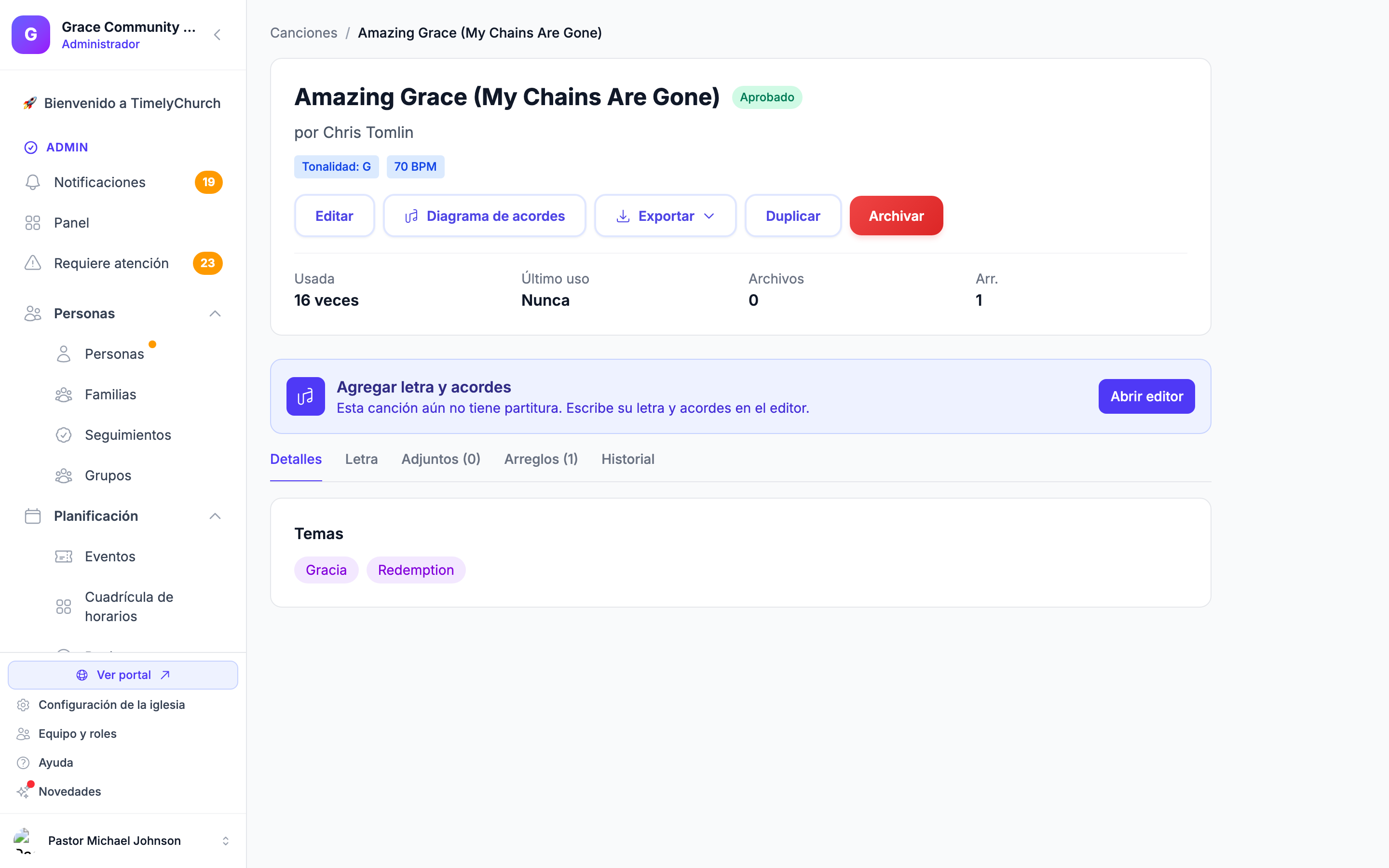Click the red Archivar button
The width and height of the screenshot is (1389, 868).
tap(896, 216)
